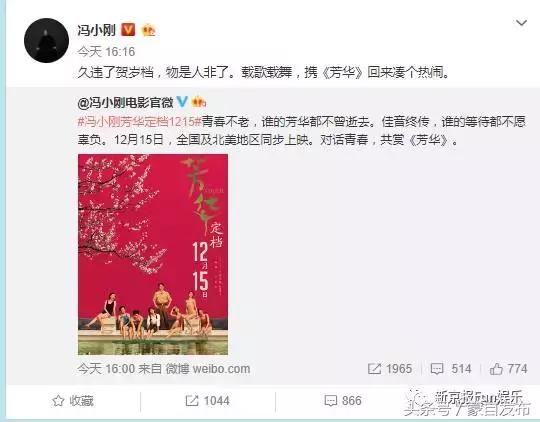Open the #冯小刚芳华定档1215# hashtag
Image resolution: width=540 pixels, height=422 pixels.
(139, 122)
